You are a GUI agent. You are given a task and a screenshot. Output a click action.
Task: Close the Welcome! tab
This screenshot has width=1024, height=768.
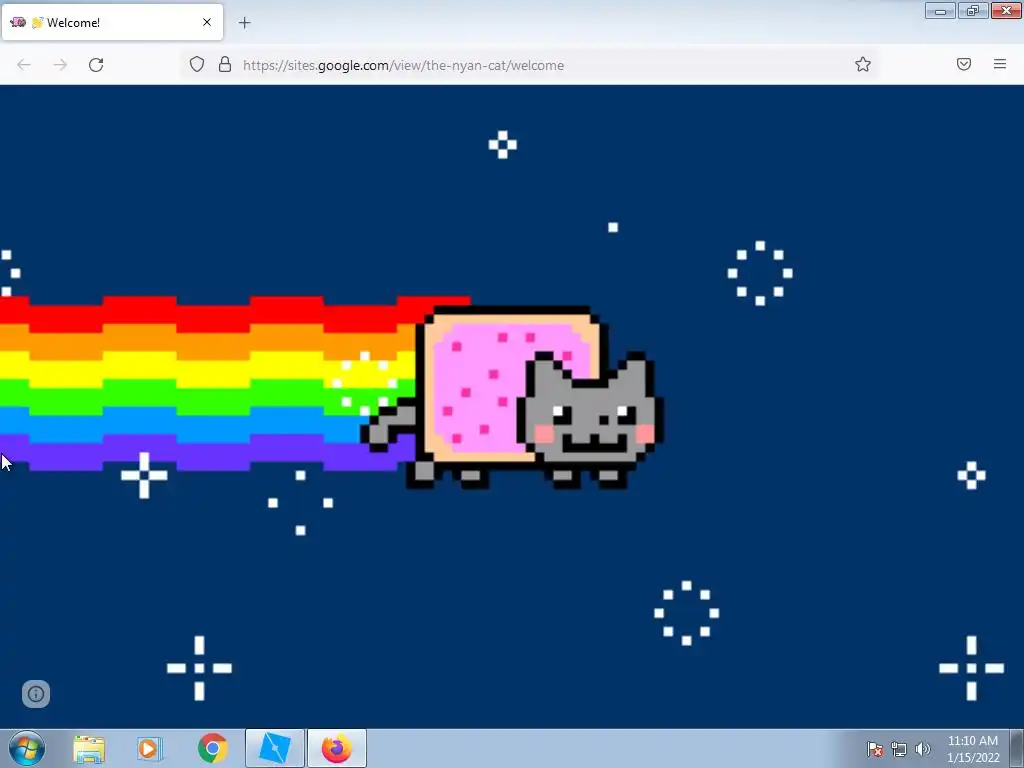click(207, 22)
